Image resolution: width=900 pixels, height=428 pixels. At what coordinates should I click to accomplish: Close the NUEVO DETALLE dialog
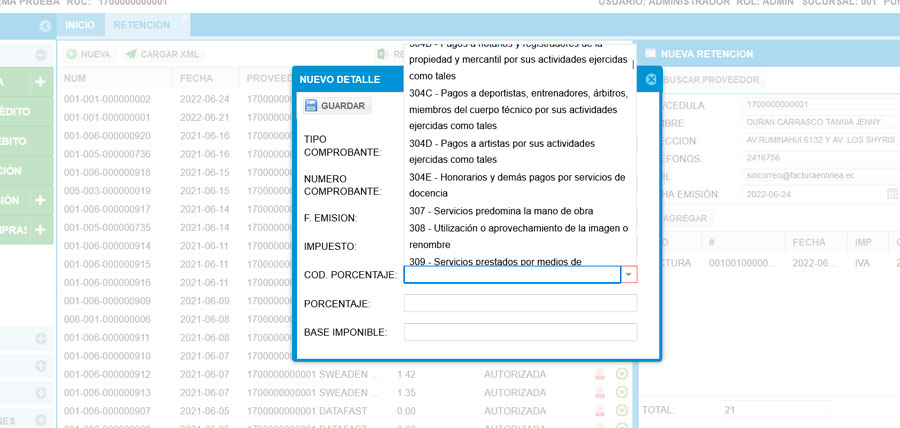[651, 80]
